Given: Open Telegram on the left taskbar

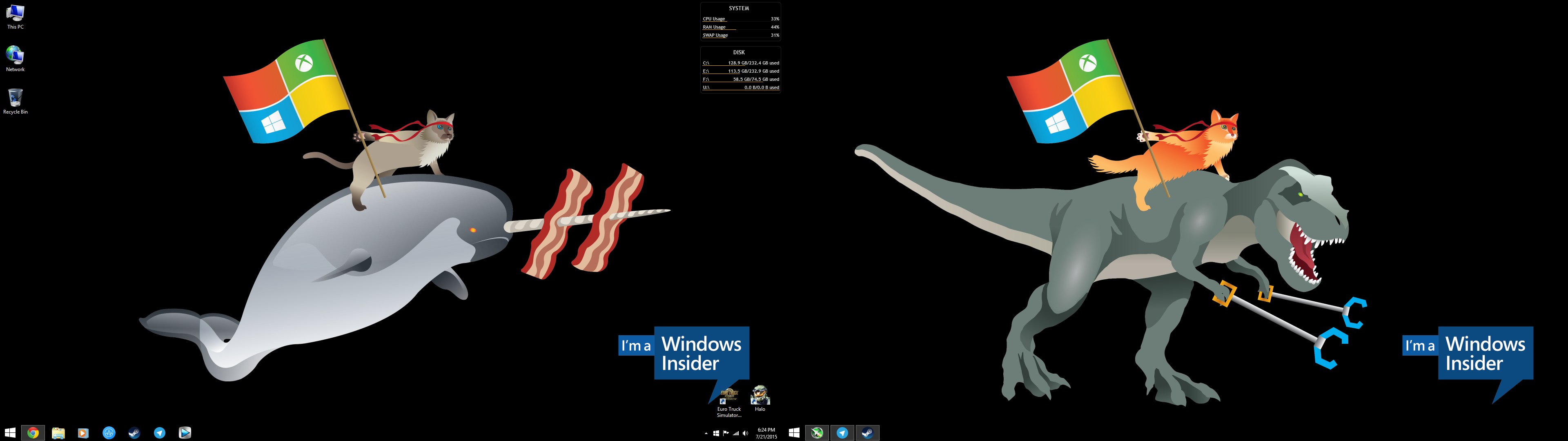Looking at the screenshot, I should click(x=160, y=432).
